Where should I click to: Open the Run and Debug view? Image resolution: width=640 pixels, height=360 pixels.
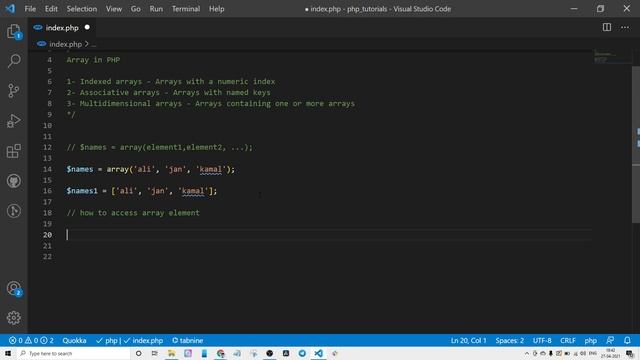14,121
